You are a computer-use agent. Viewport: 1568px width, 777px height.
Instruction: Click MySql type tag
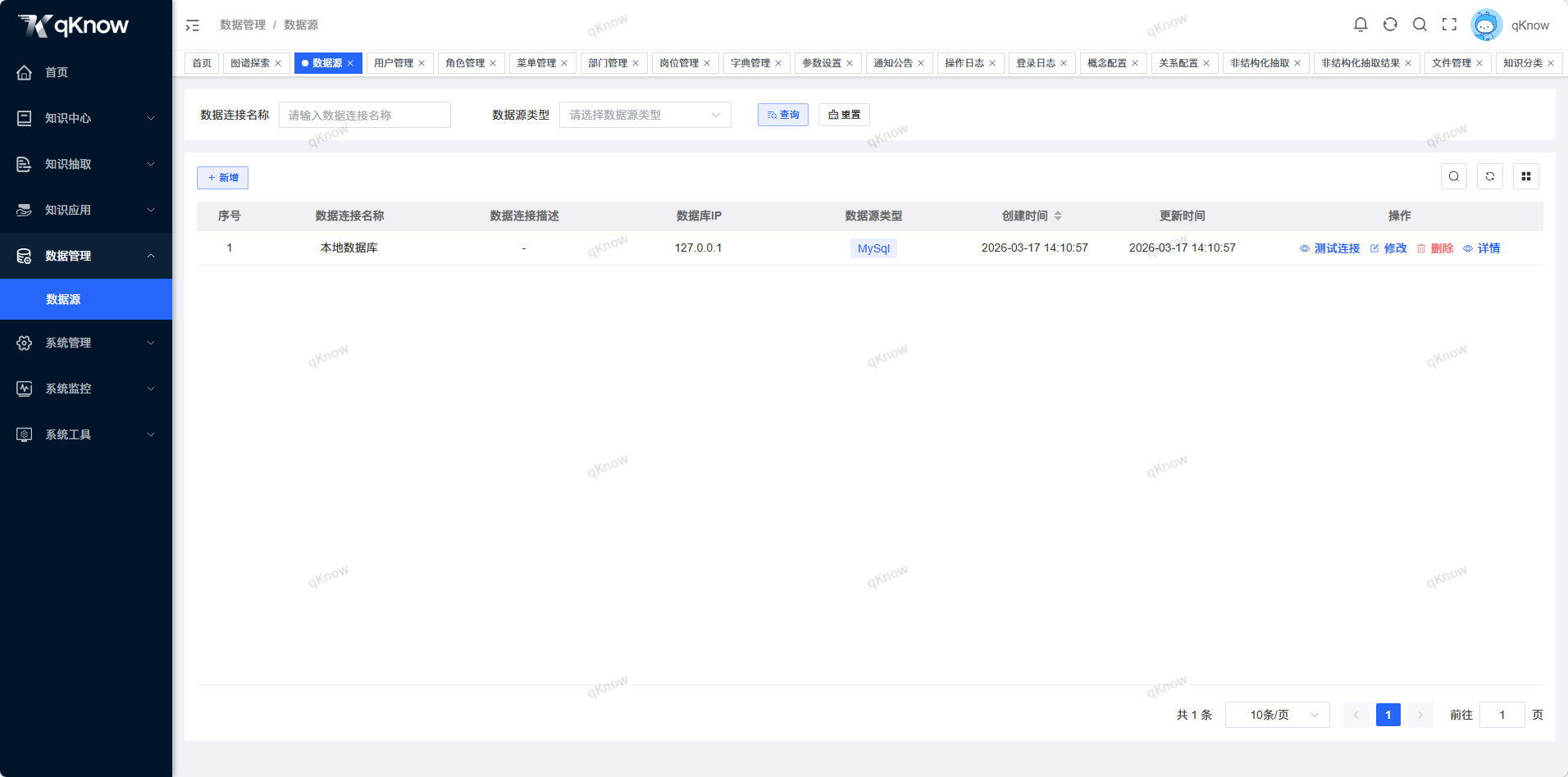point(873,248)
